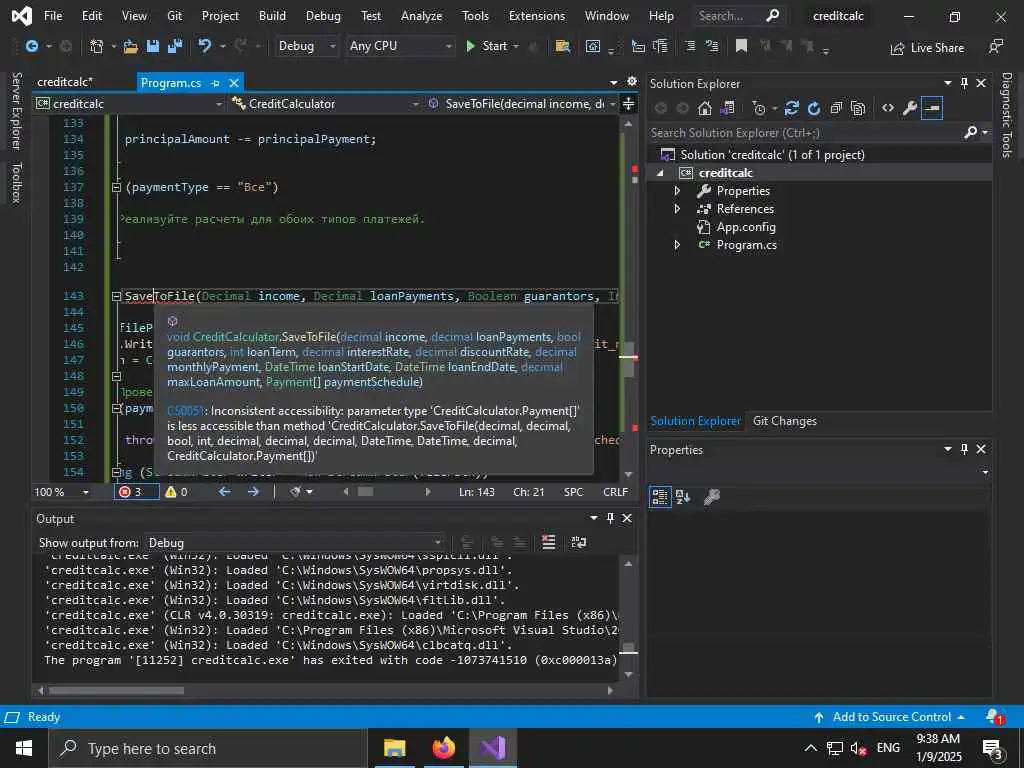Viewport: 1024px width, 768px height.
Task: Open the File menu
Action: tap(53, 16)
